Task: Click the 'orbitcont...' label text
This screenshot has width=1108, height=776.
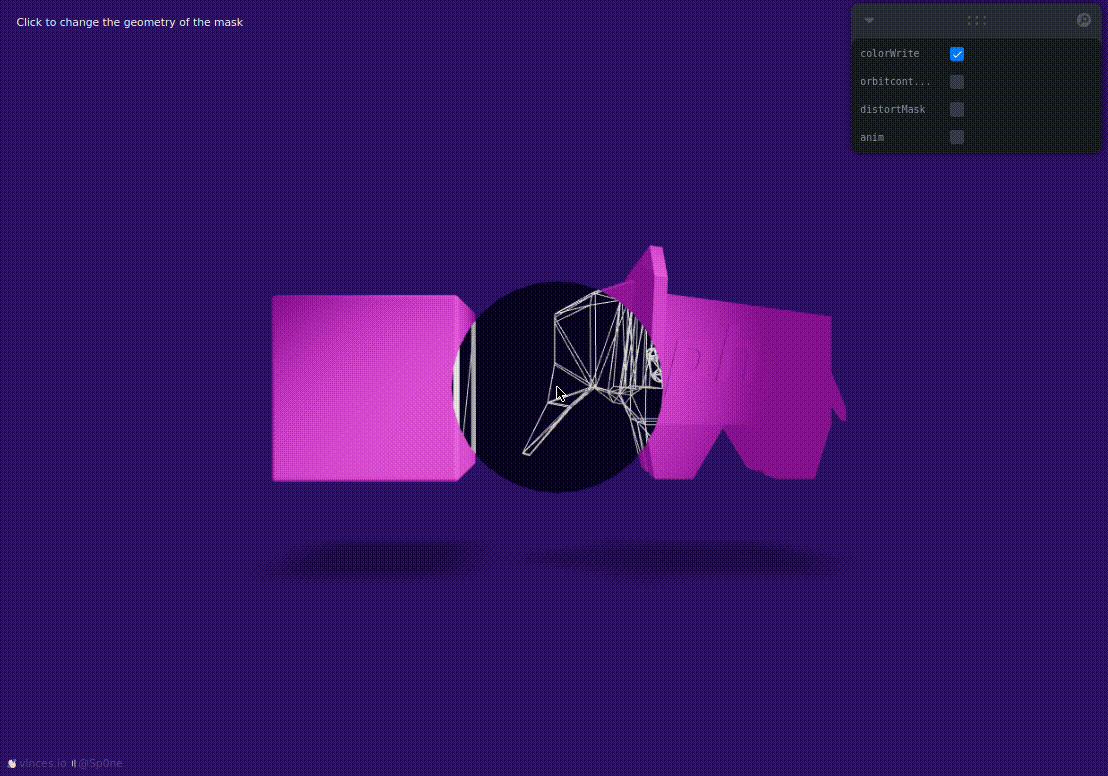Action: pos(895,81)
